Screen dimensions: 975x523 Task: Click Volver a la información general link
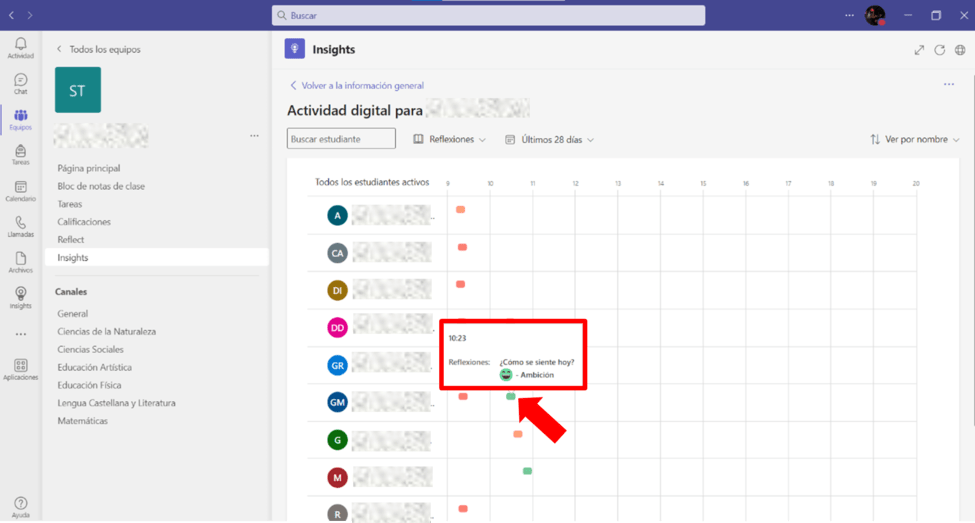(x=356, y=86)
